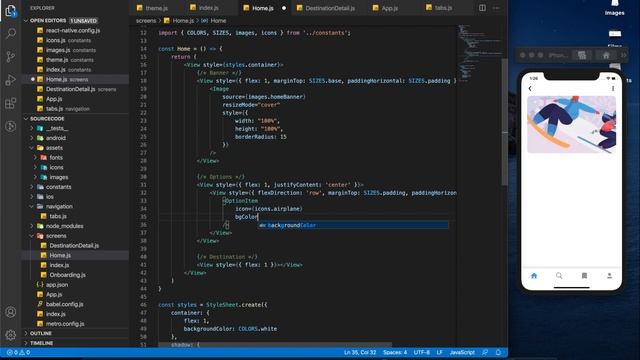Open the Source Control view
The image size is (640, 360).
click(x=11, y=57)
